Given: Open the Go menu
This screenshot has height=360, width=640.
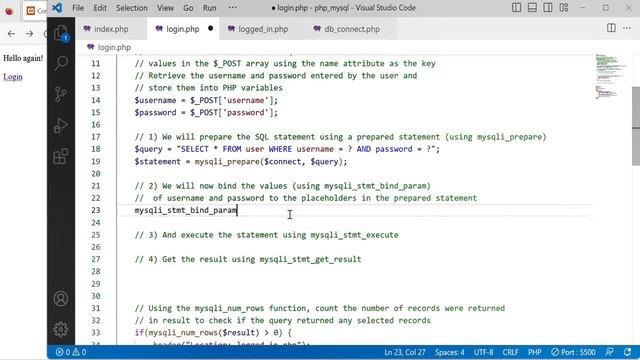Looking at the screenshot, I should (x=188, y=8).
